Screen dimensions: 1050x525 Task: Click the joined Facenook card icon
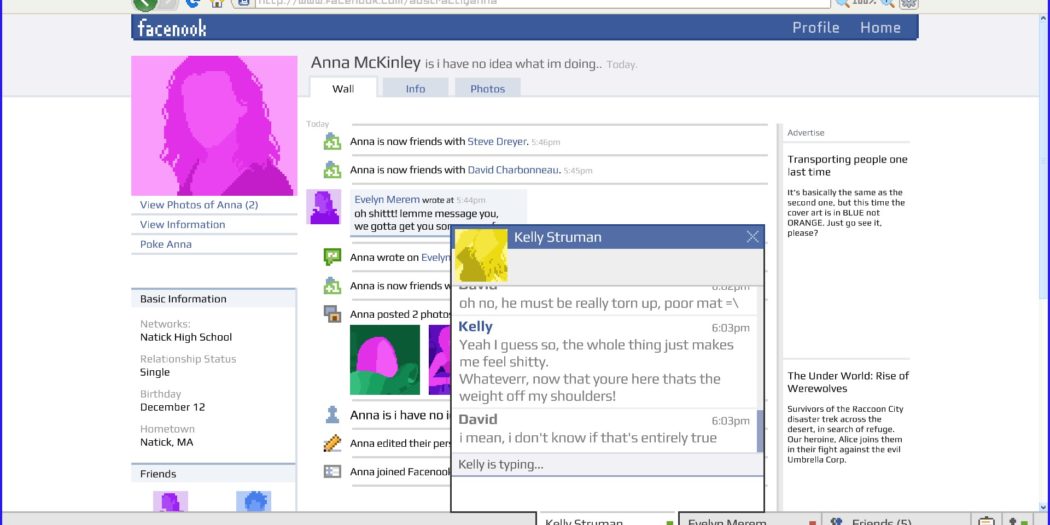click(332, 471)
